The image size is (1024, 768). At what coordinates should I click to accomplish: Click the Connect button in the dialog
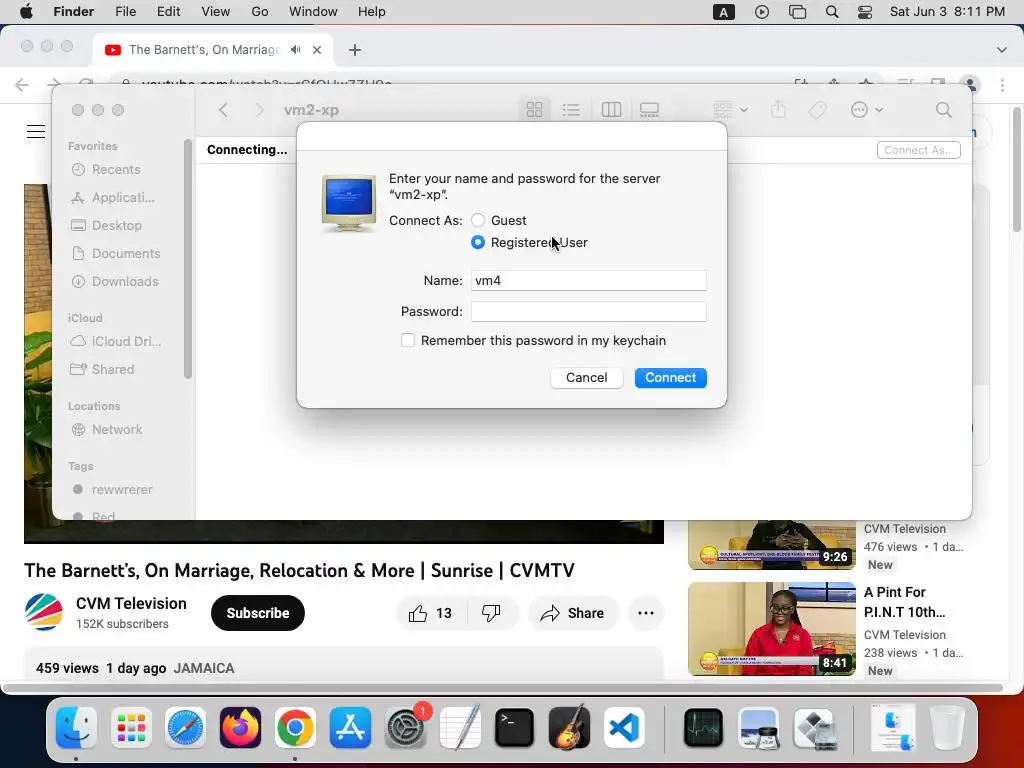tap(670, 377)
